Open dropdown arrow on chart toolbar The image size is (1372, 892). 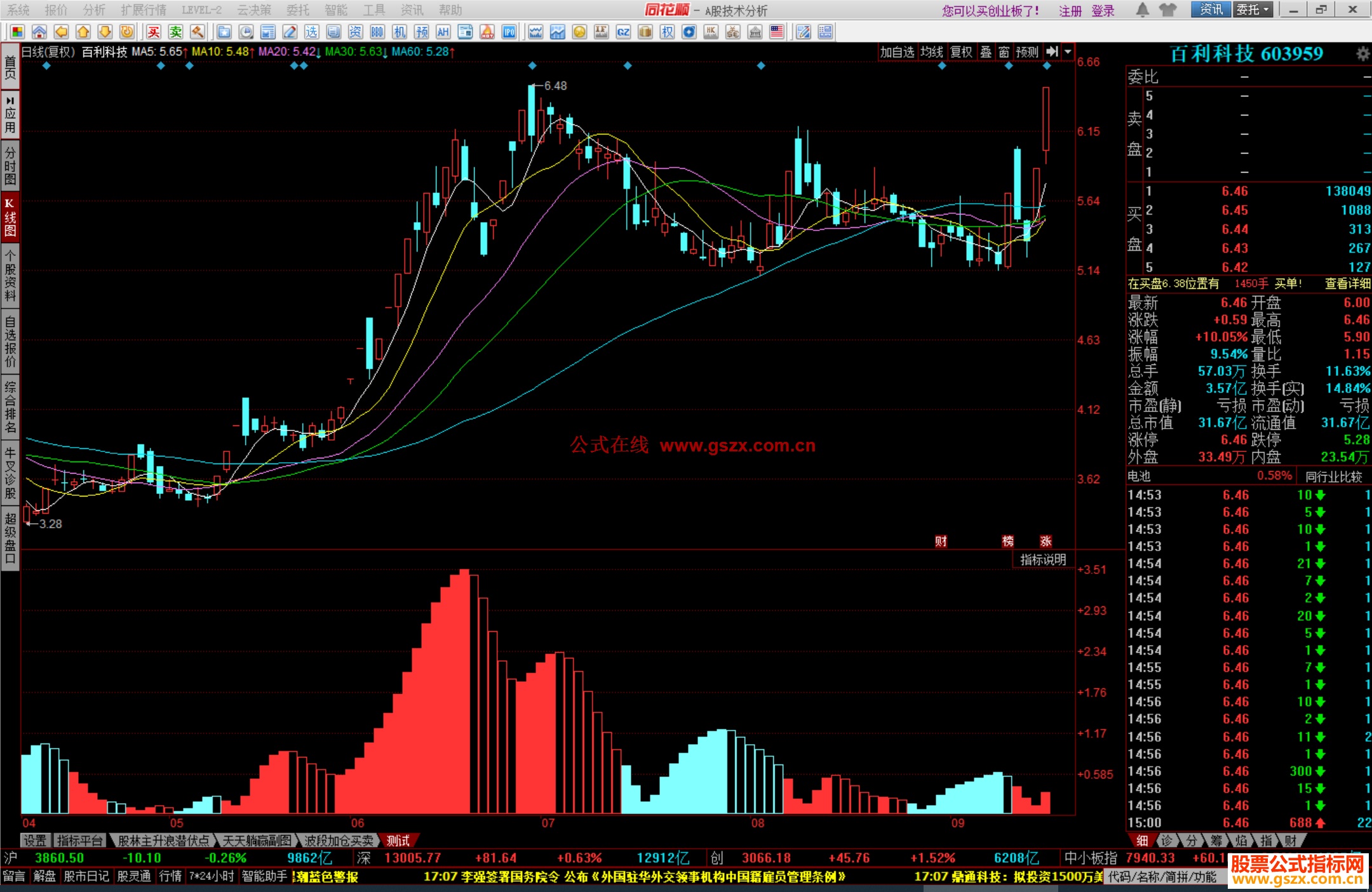pos(1068,52)
